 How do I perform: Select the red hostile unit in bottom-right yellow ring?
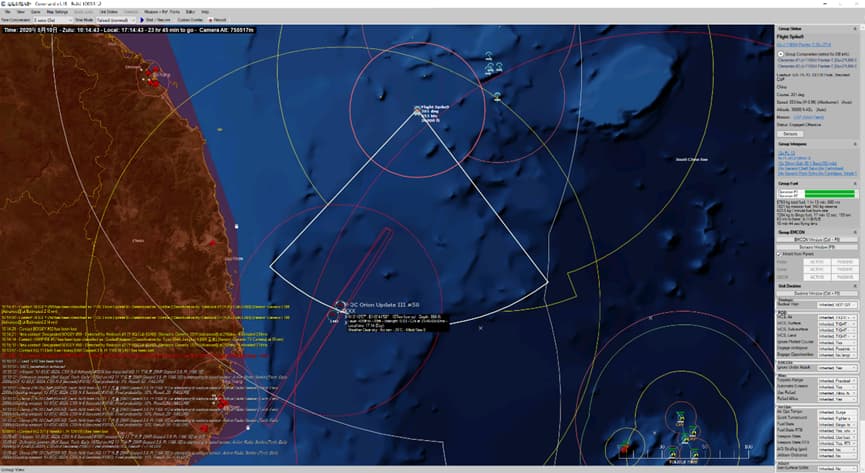624,449
